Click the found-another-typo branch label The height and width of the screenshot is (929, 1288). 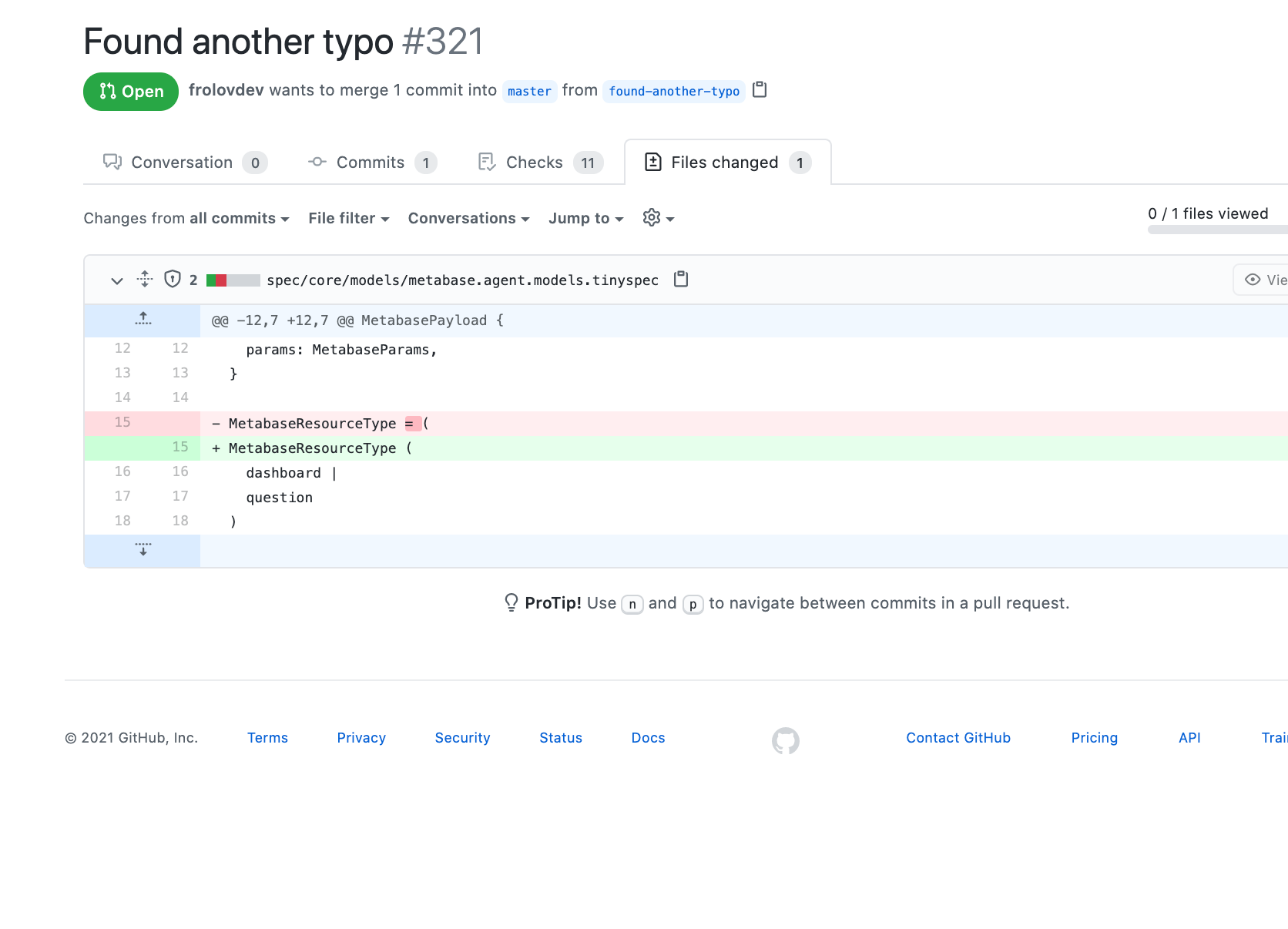(674, 91)
